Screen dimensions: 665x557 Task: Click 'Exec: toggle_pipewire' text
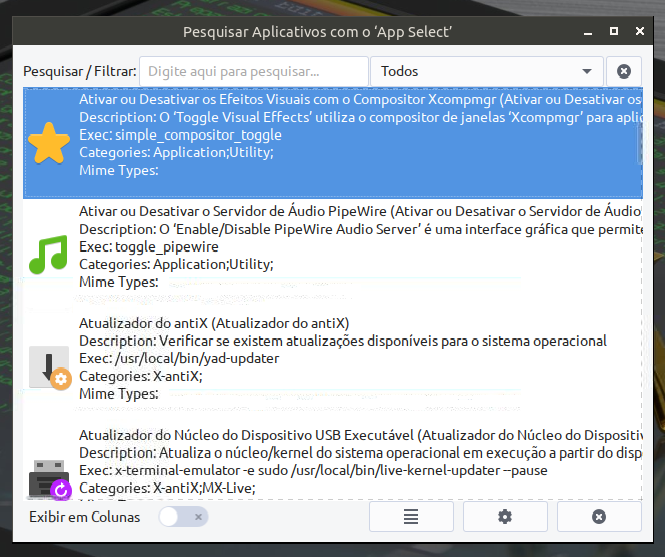(x=149, y=246)
